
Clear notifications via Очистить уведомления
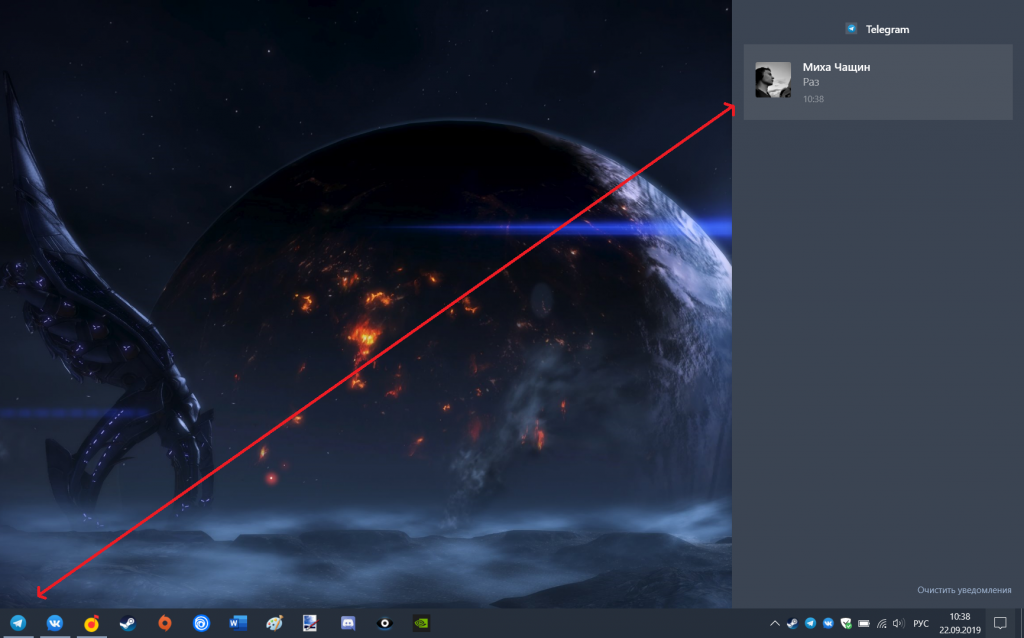[964, 590]
